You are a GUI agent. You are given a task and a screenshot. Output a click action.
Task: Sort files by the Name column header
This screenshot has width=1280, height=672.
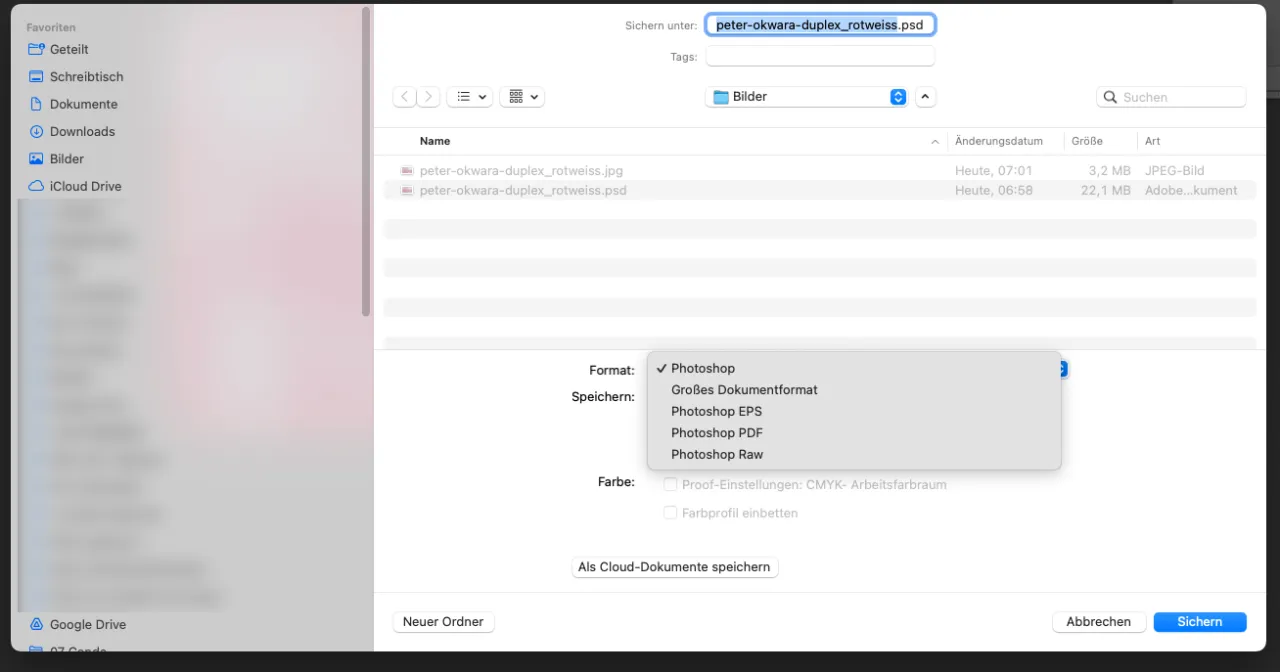(435, 141)
